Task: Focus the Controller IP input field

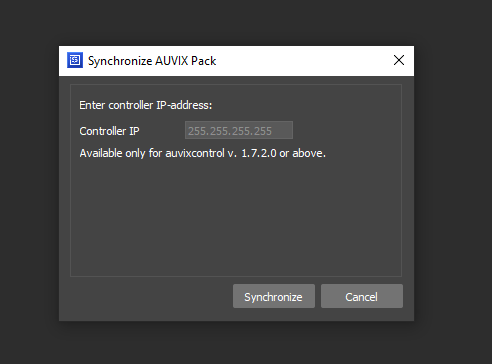Action: [x=239, y=130]
